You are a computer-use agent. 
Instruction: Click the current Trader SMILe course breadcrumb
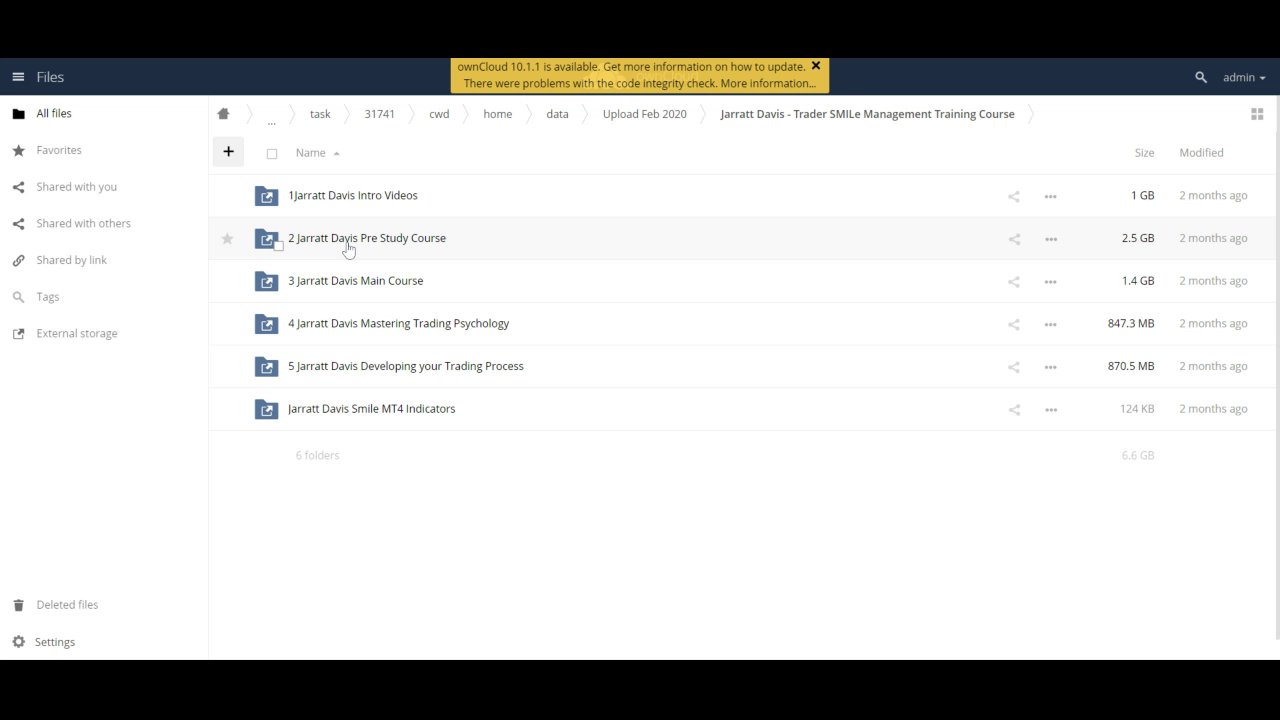click(867, 114)
